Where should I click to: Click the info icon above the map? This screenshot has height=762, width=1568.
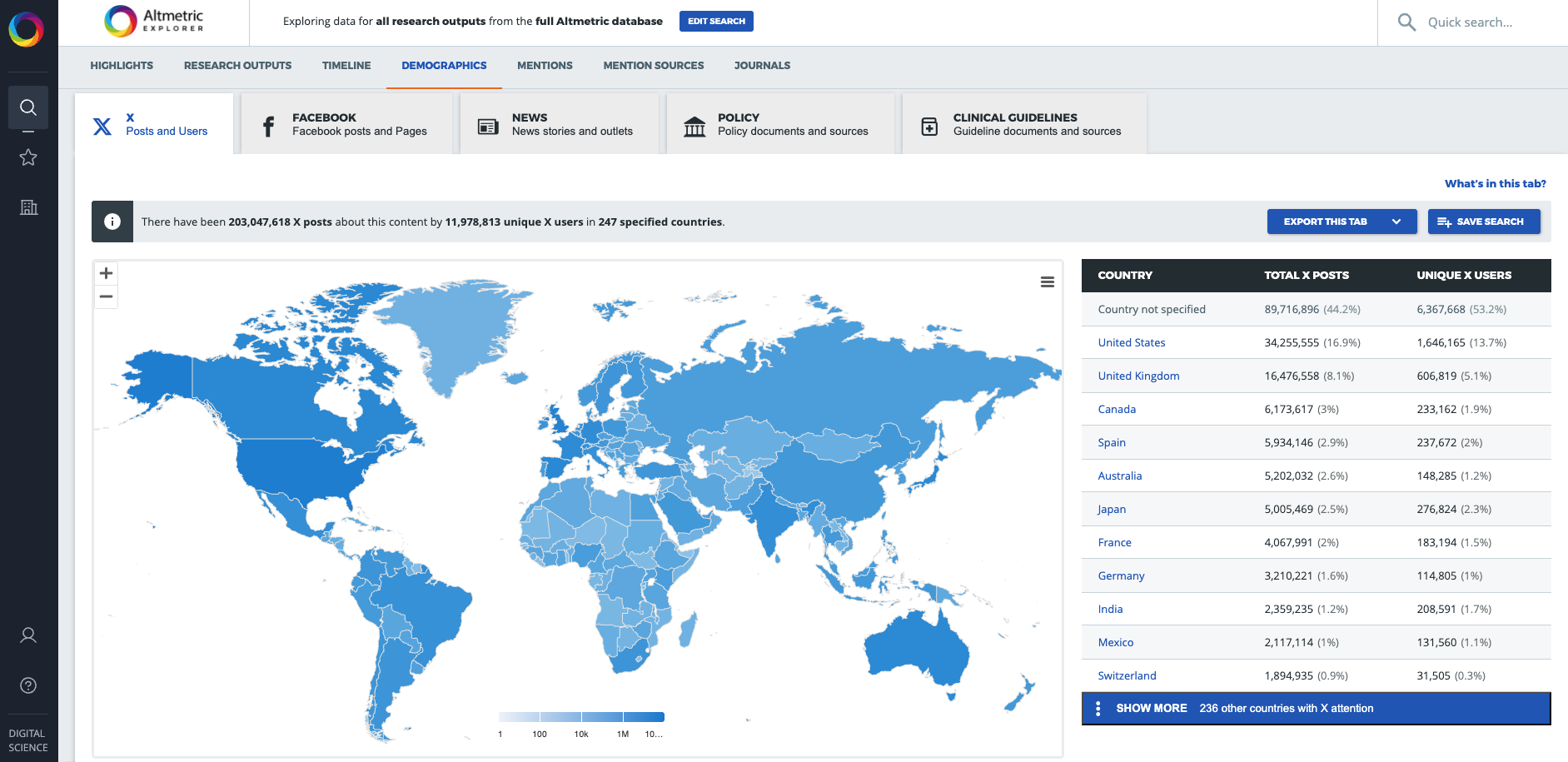point(112,221)
